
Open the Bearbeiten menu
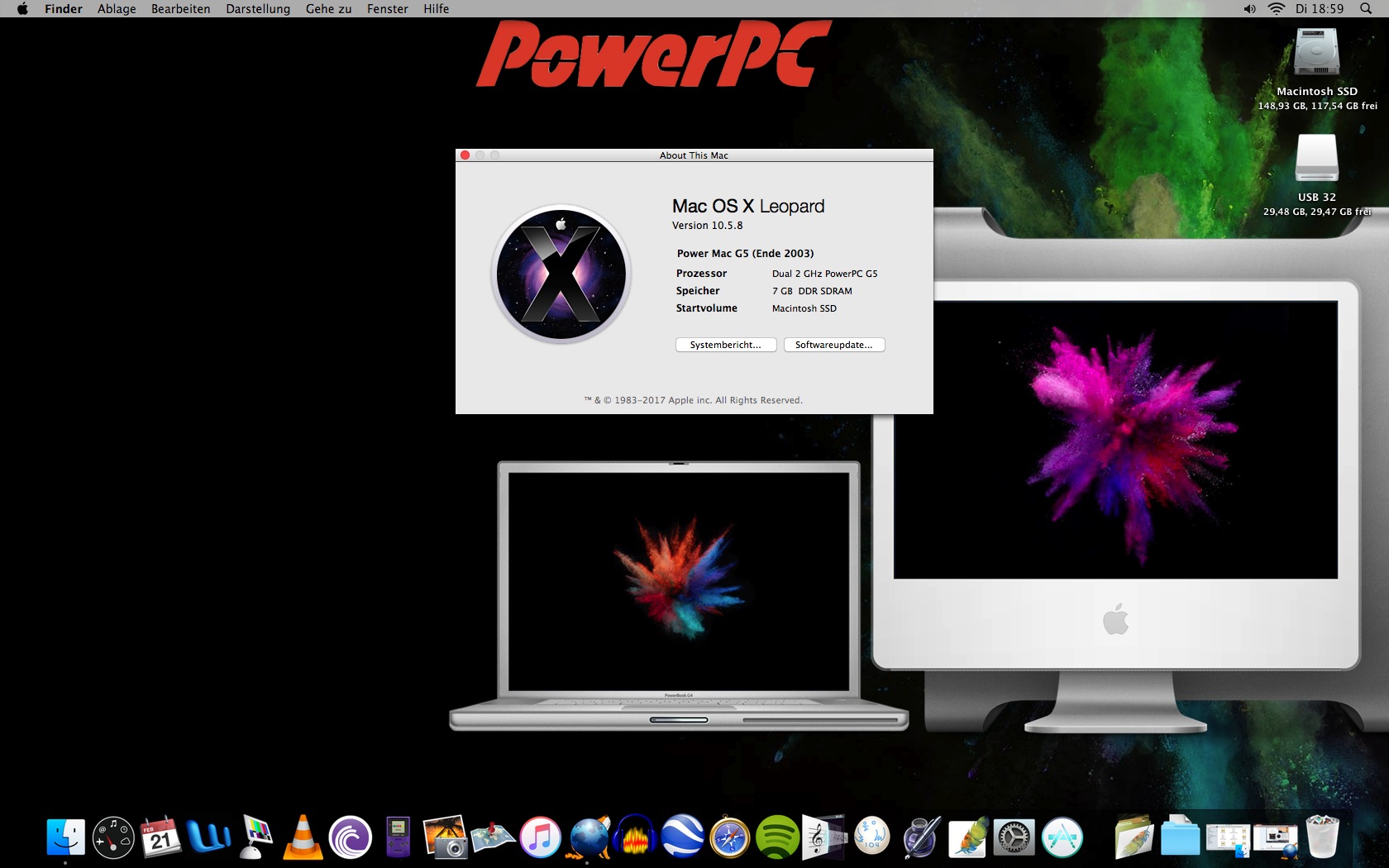[x=181, y=9]
